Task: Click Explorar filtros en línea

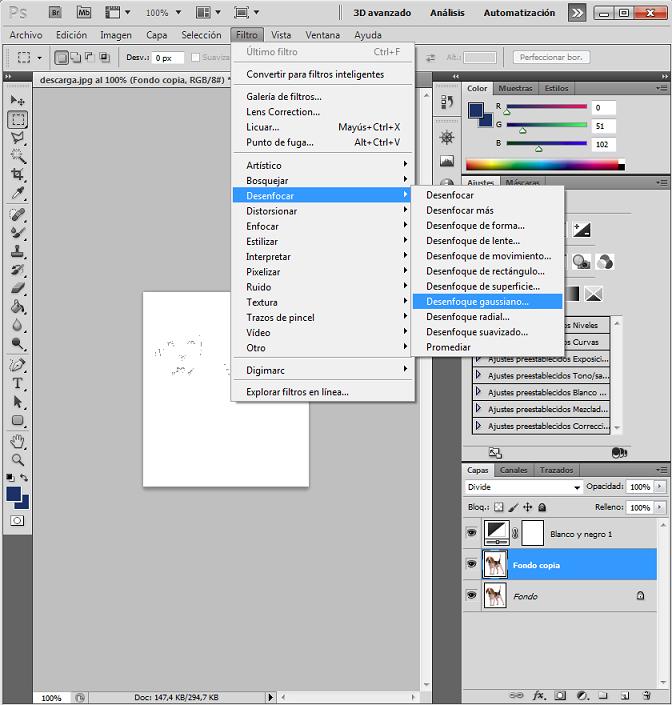Action: [297, 392]
